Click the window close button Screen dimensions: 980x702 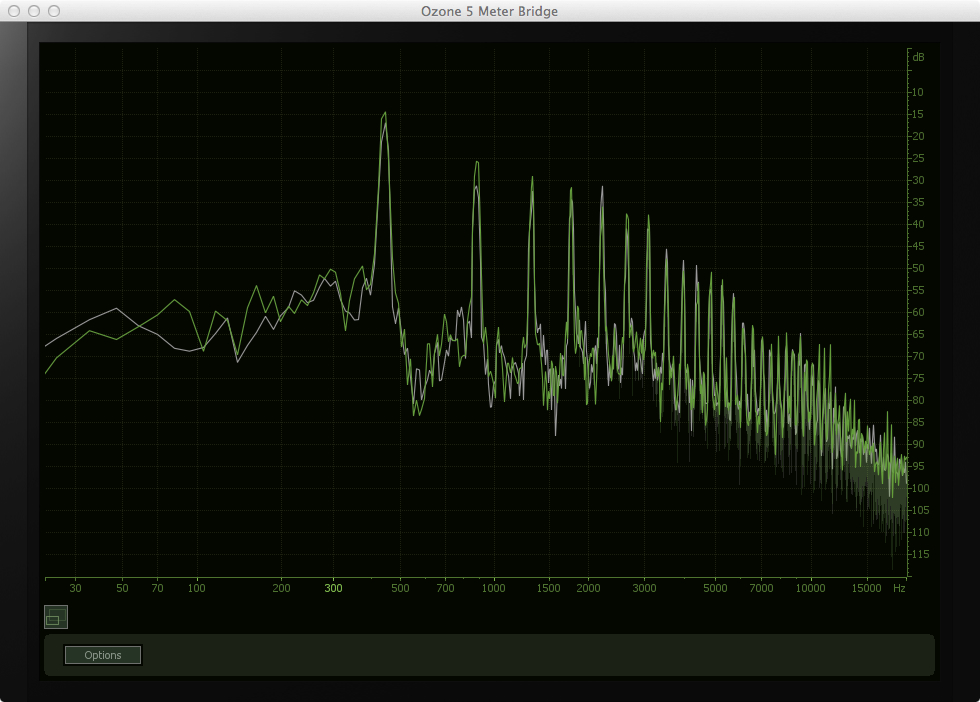click(14, 11)
